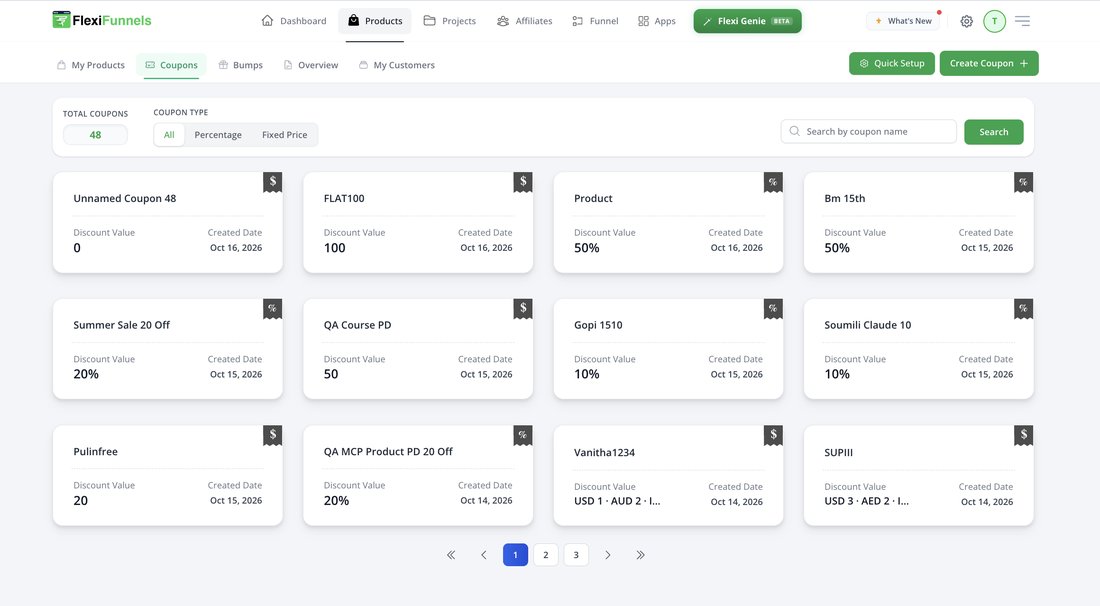
Task: Jump to the last page
Action: tap(640, 555)
